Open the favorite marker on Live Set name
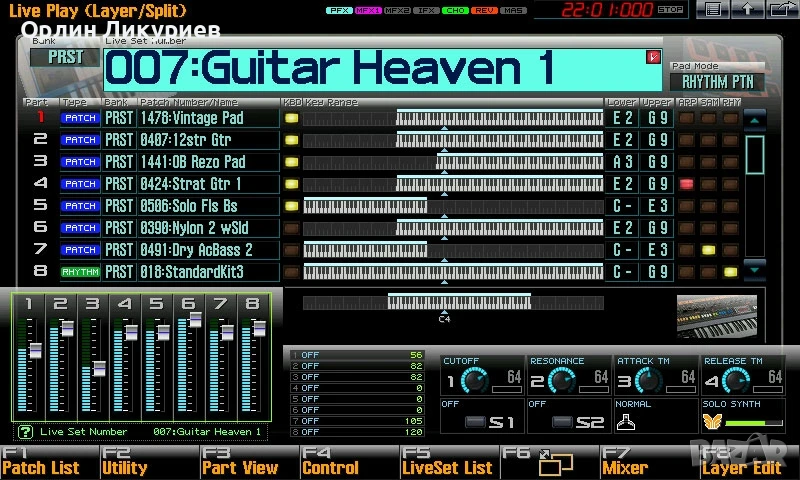 653,57
